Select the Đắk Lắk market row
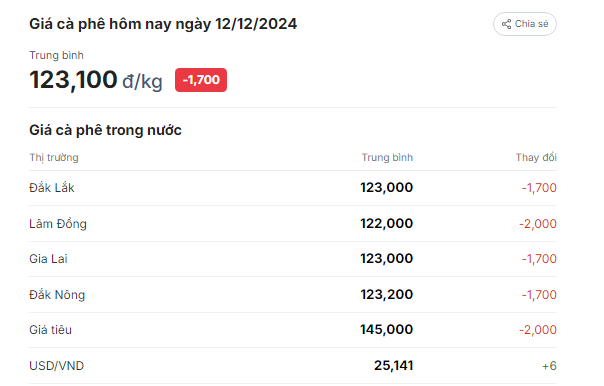Screen dimensions: 604x386 293,188
